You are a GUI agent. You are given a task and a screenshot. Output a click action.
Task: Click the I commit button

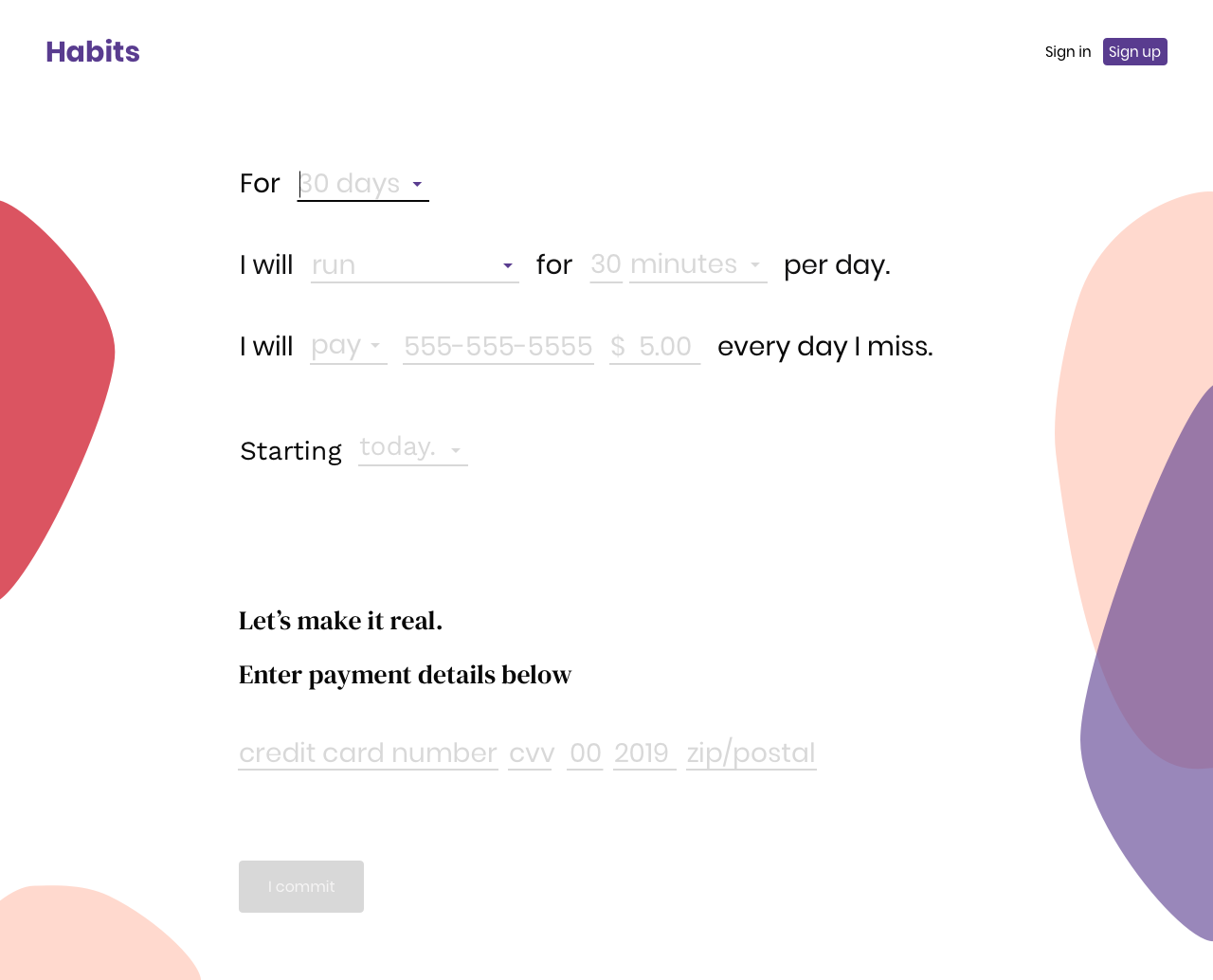(301, 887)
